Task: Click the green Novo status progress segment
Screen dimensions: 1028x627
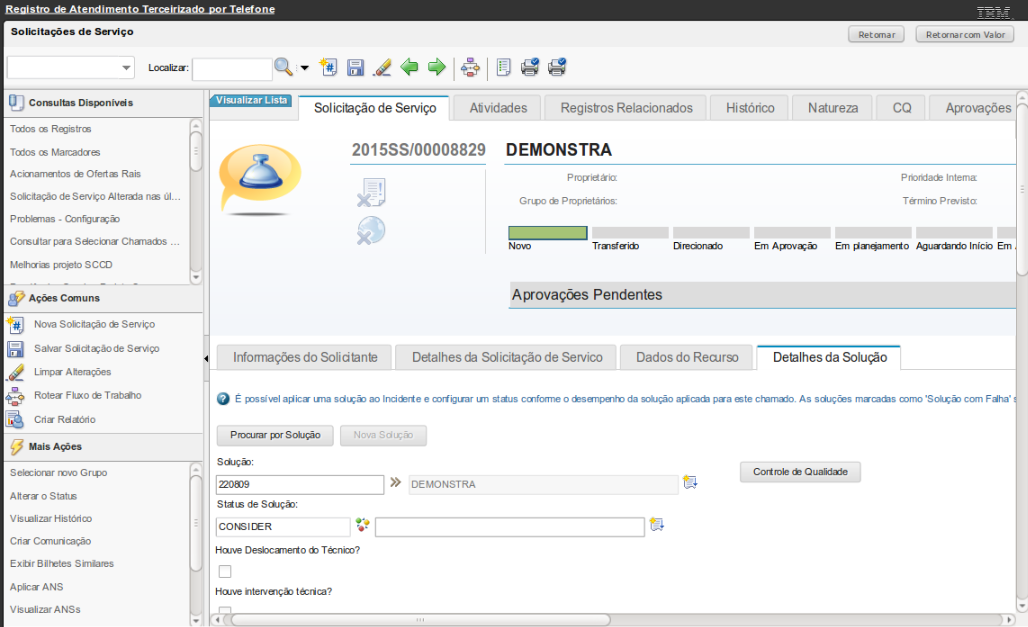Action: pos(547,232)
